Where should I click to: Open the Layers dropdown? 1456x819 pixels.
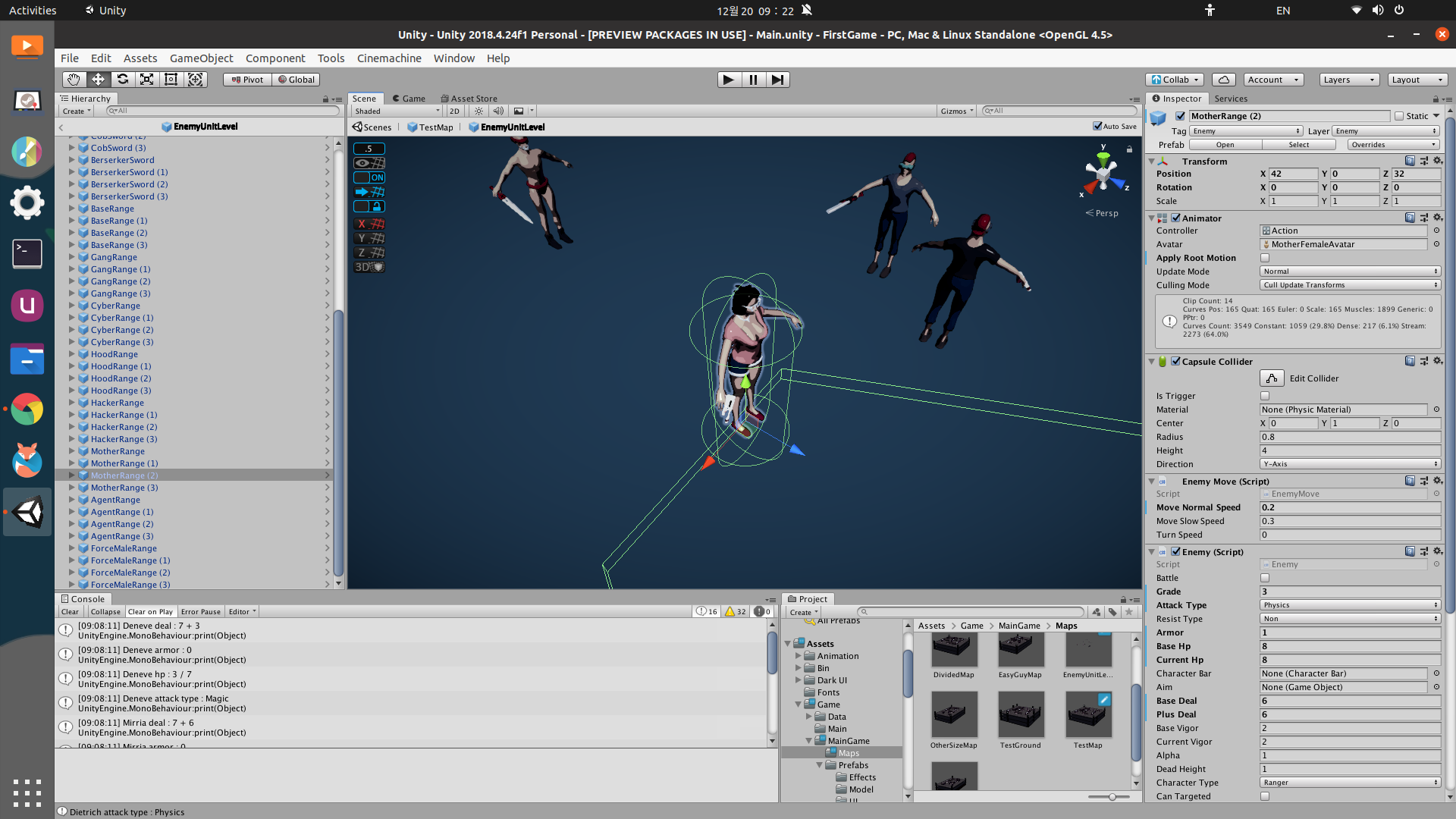click(x=1348, y=80)
